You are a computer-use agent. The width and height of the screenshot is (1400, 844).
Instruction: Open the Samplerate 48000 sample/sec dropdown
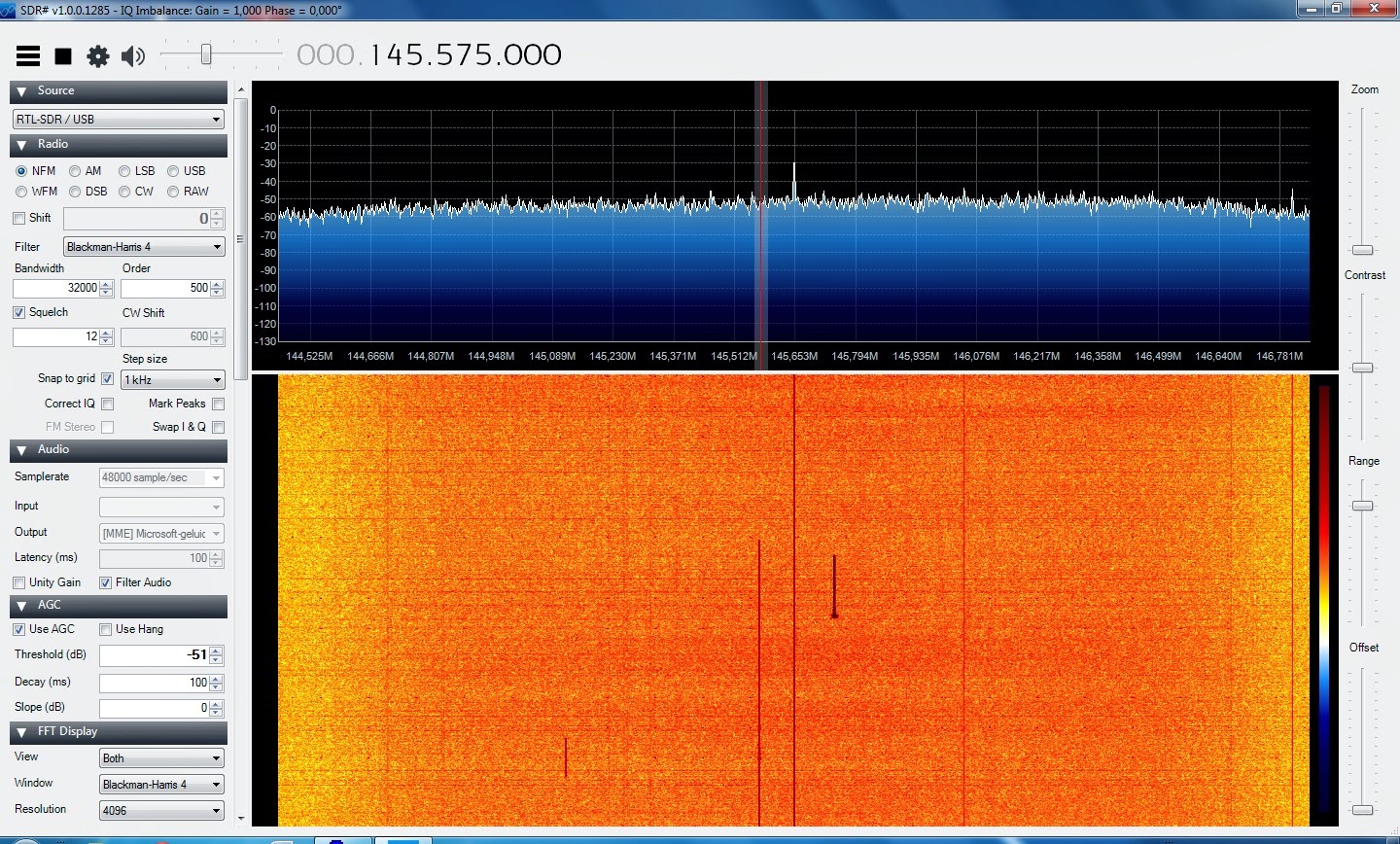pyautogui.click(x=161, y=477)
